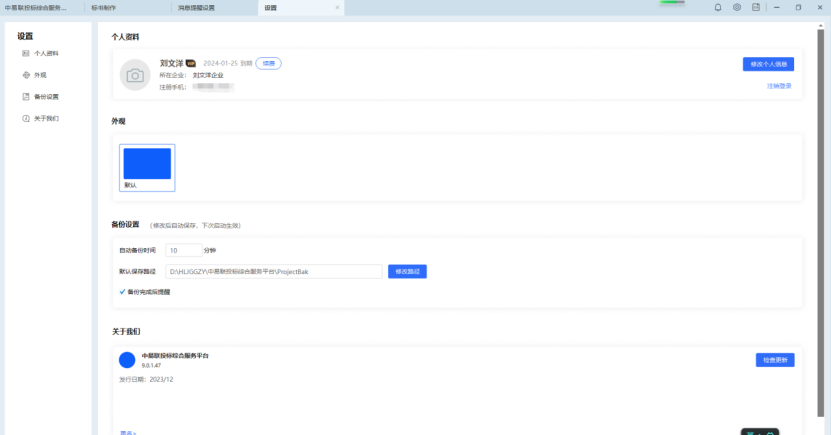Click the 注销登录 link
The image size is (831, 435).
click(x=778, y=86)
